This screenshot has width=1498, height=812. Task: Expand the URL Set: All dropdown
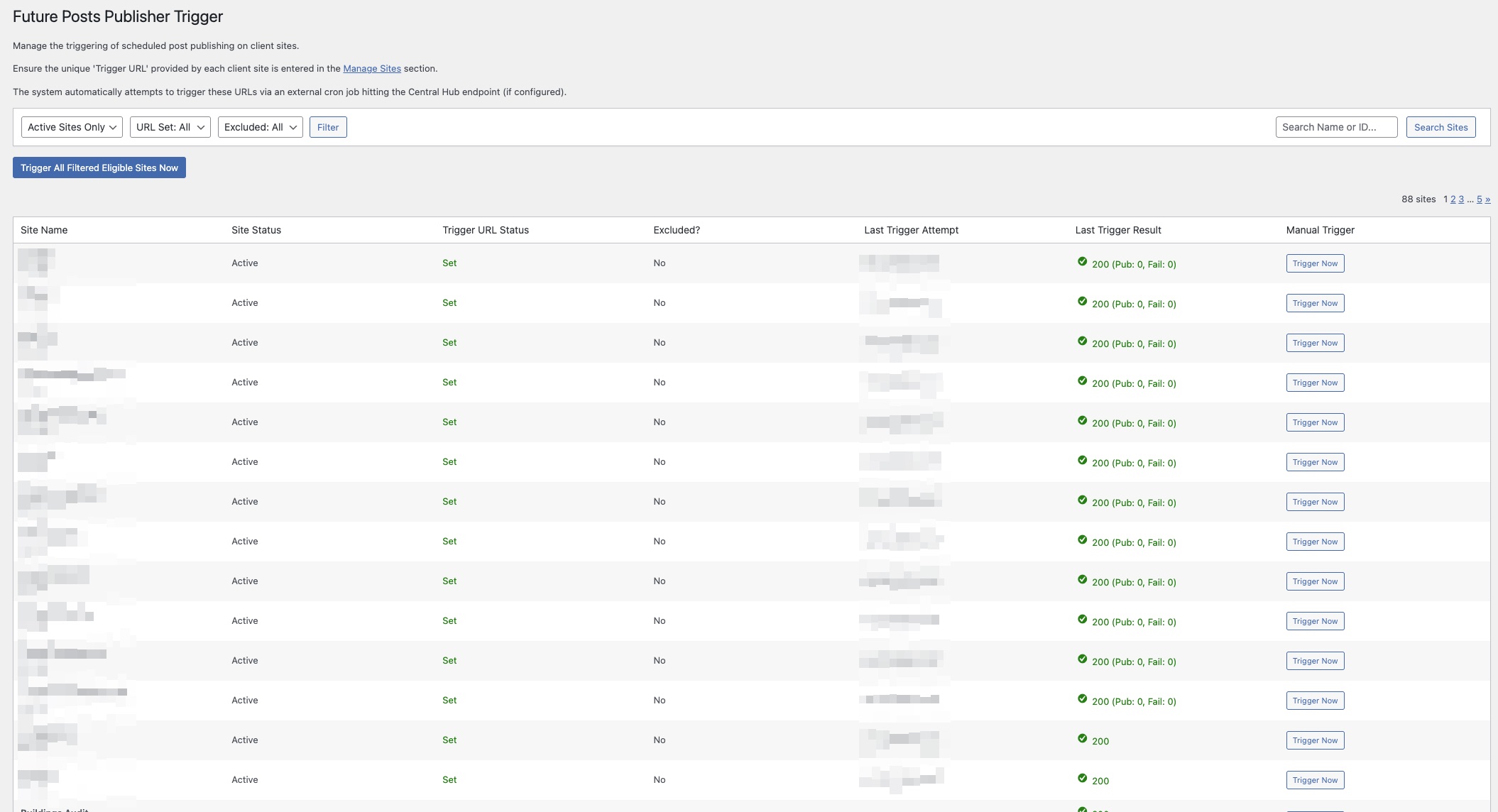pos(170,127)
